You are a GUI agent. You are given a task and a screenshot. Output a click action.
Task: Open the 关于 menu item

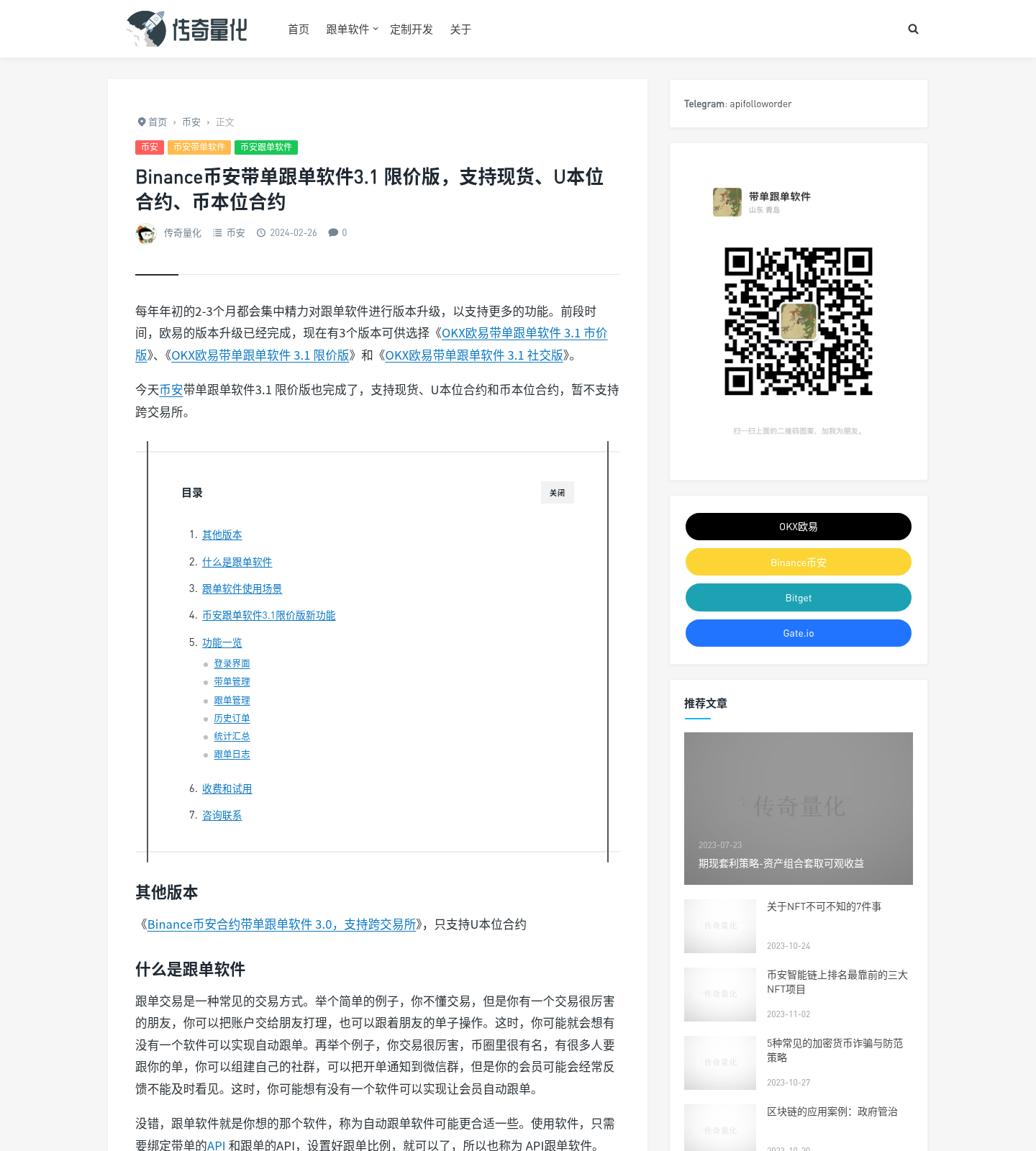point(460,29)
